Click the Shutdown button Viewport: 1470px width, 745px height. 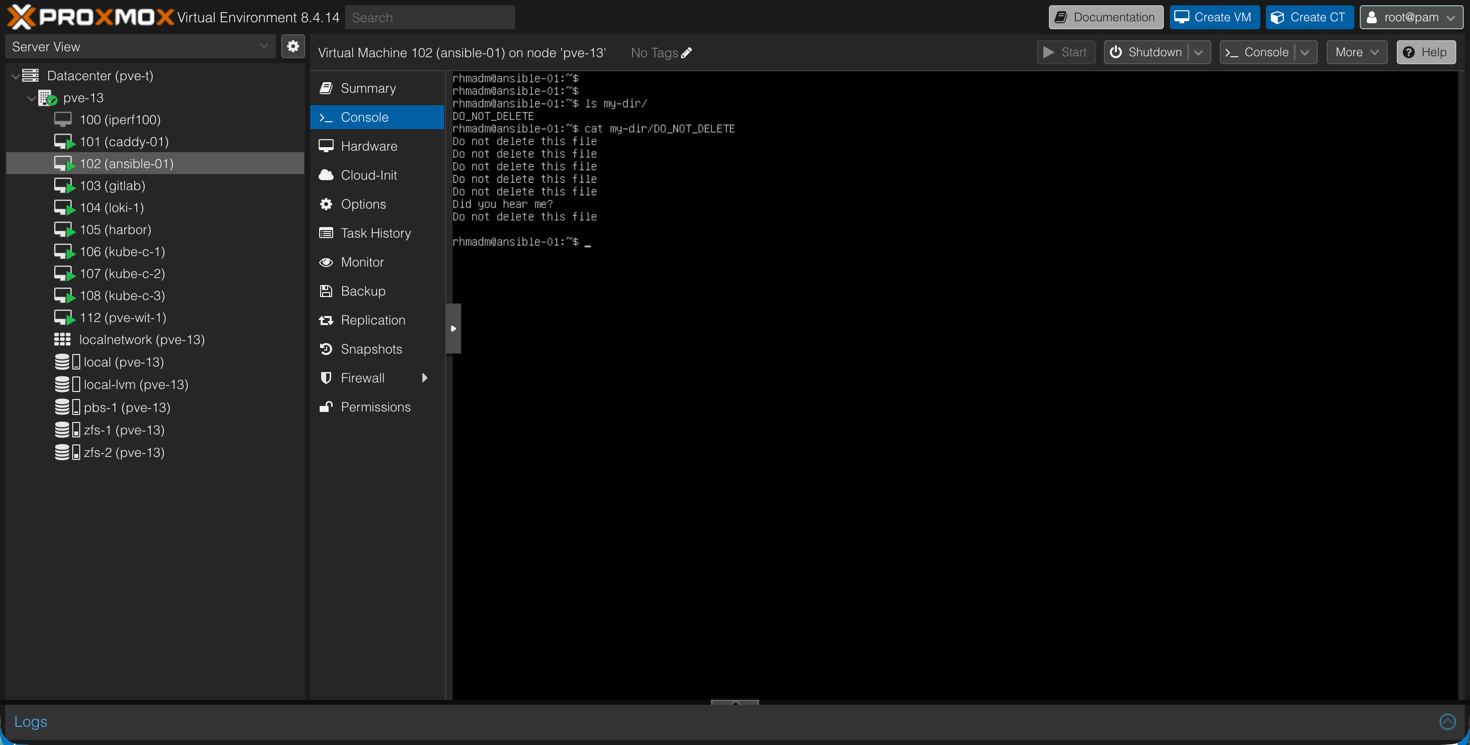coord(1146,52)
